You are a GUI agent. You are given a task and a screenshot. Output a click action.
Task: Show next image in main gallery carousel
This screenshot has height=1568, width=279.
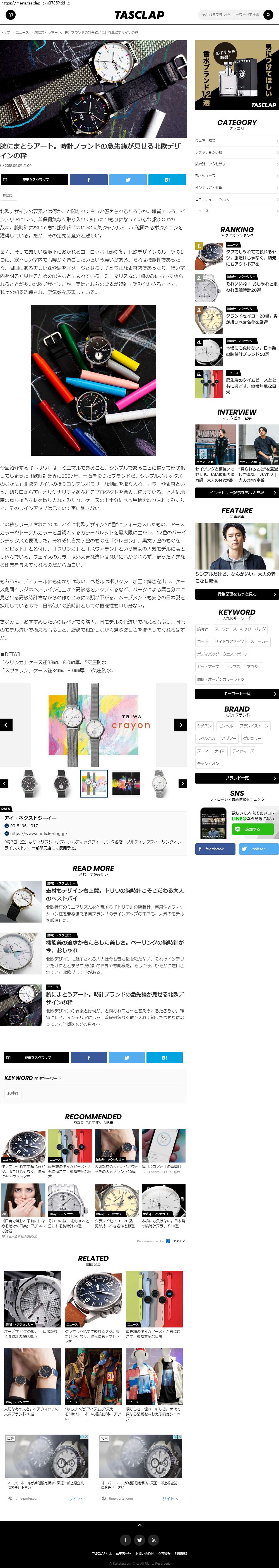(x=180, y=724)
